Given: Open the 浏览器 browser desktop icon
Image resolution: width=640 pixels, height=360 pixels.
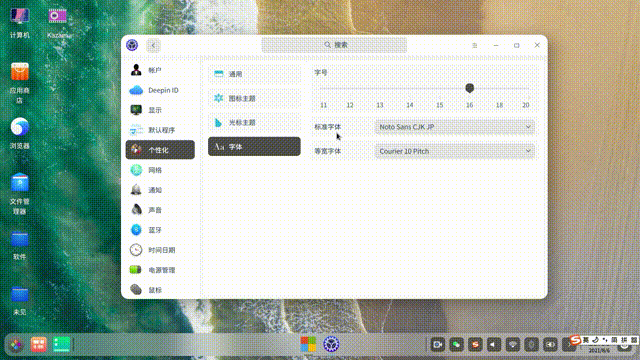Looking at the screenshot, I should (x=20, y=133).
